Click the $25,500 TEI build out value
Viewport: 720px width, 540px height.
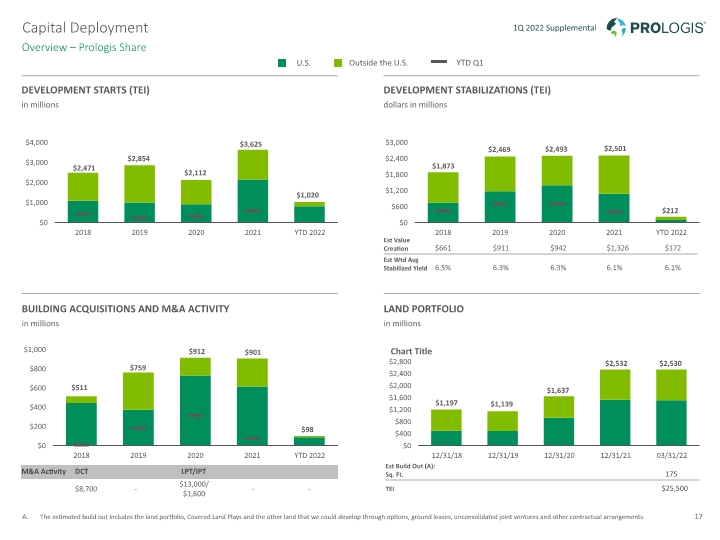pyautogui.click(x=675, y=489)
